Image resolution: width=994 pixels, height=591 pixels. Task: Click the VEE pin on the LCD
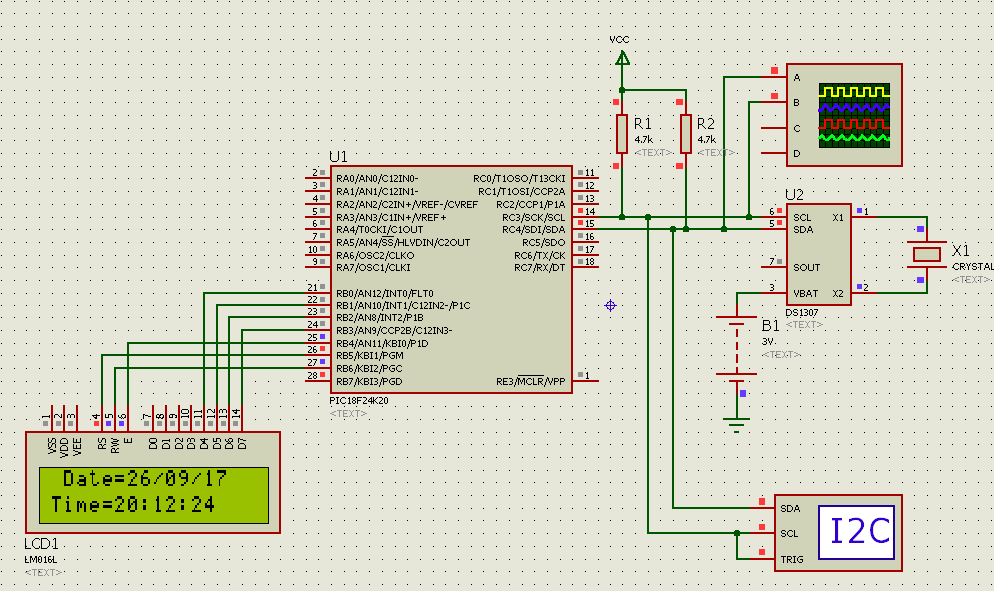click(77, 446)
